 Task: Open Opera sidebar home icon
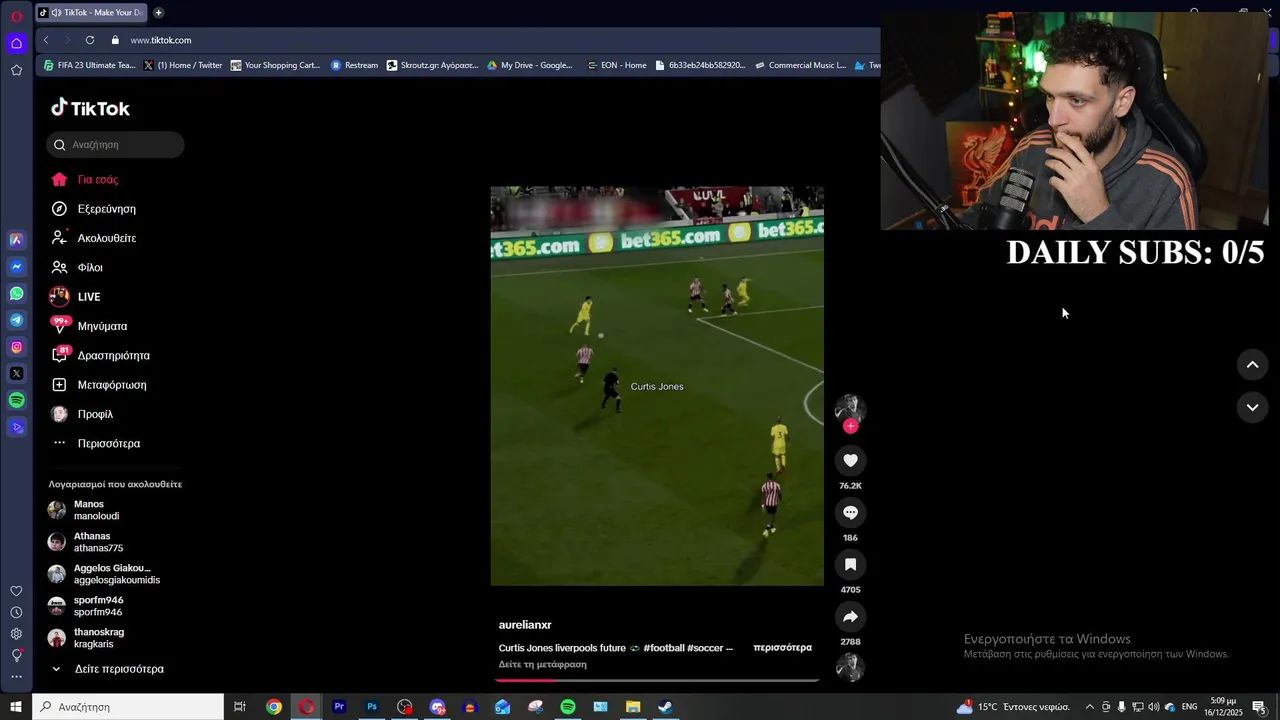pyautogui.click(x=16, y=43)
